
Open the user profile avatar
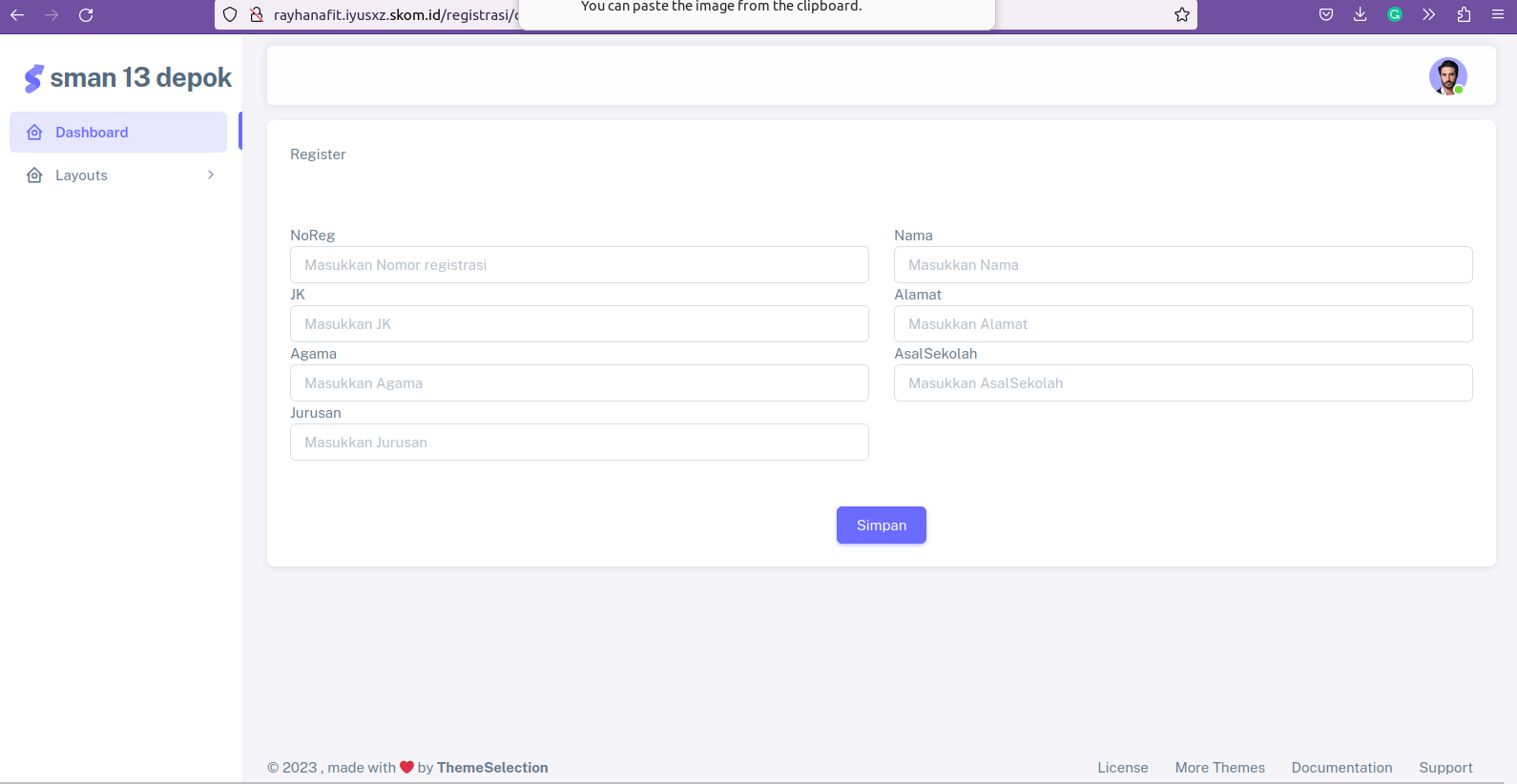1446,76
